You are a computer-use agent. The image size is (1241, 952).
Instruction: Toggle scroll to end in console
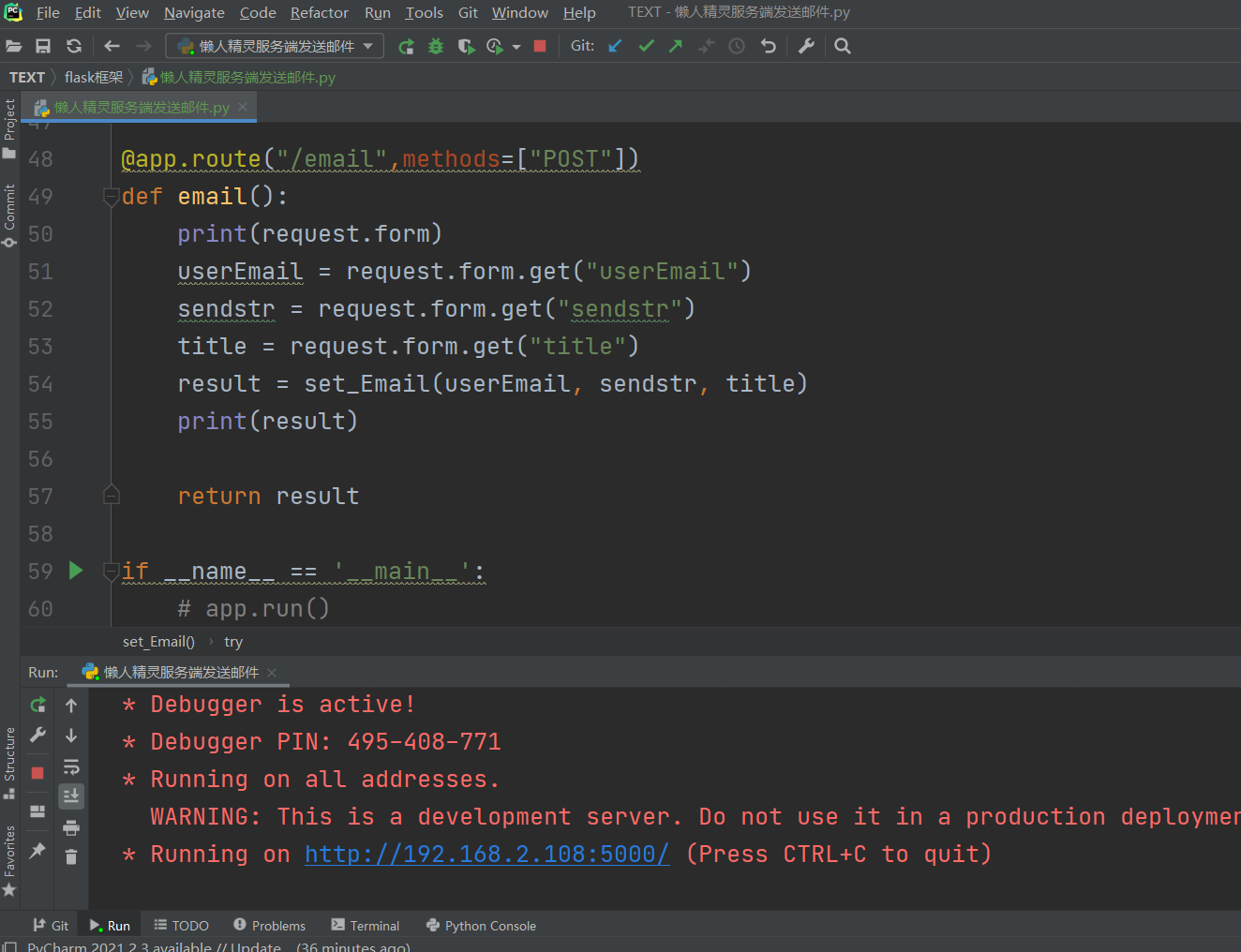coord(71,796)
